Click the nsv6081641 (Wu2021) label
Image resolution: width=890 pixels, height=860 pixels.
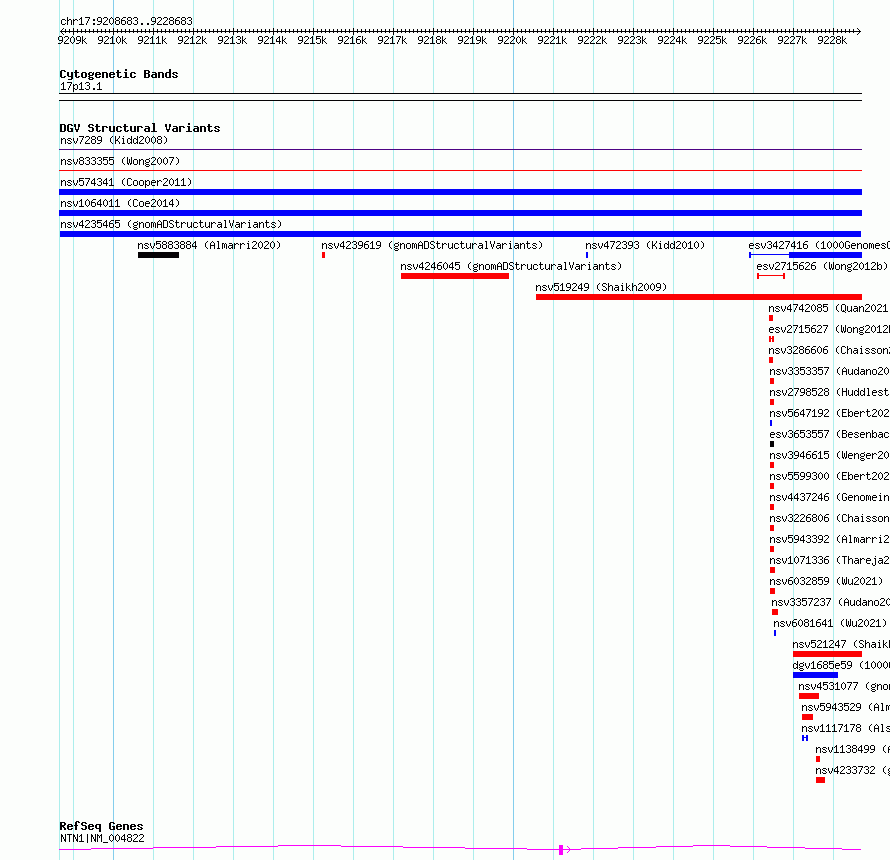[x=830, y=623]
